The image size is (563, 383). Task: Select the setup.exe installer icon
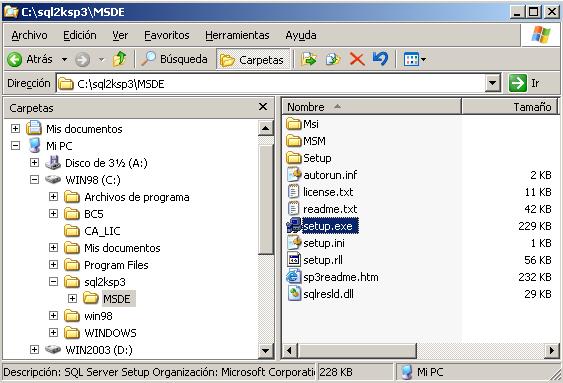tap(294, 225)
